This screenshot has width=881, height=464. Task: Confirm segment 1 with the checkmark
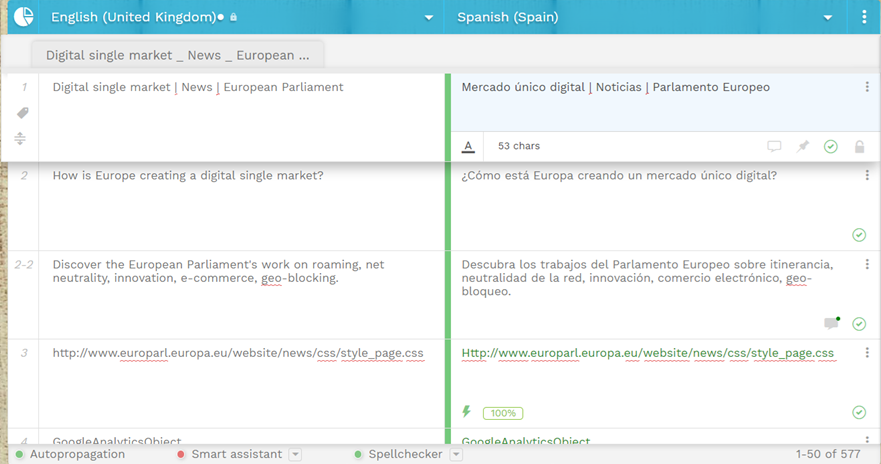(830, 146)
